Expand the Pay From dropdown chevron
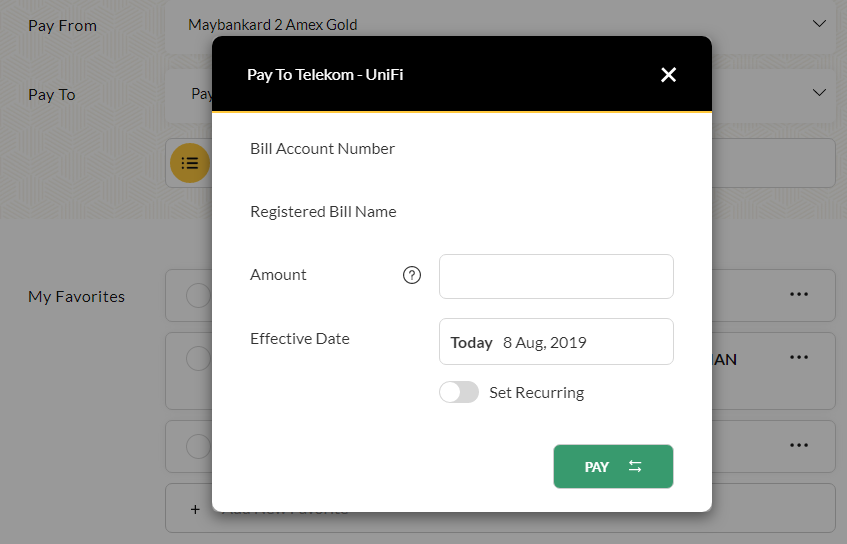 pos(819,24)
